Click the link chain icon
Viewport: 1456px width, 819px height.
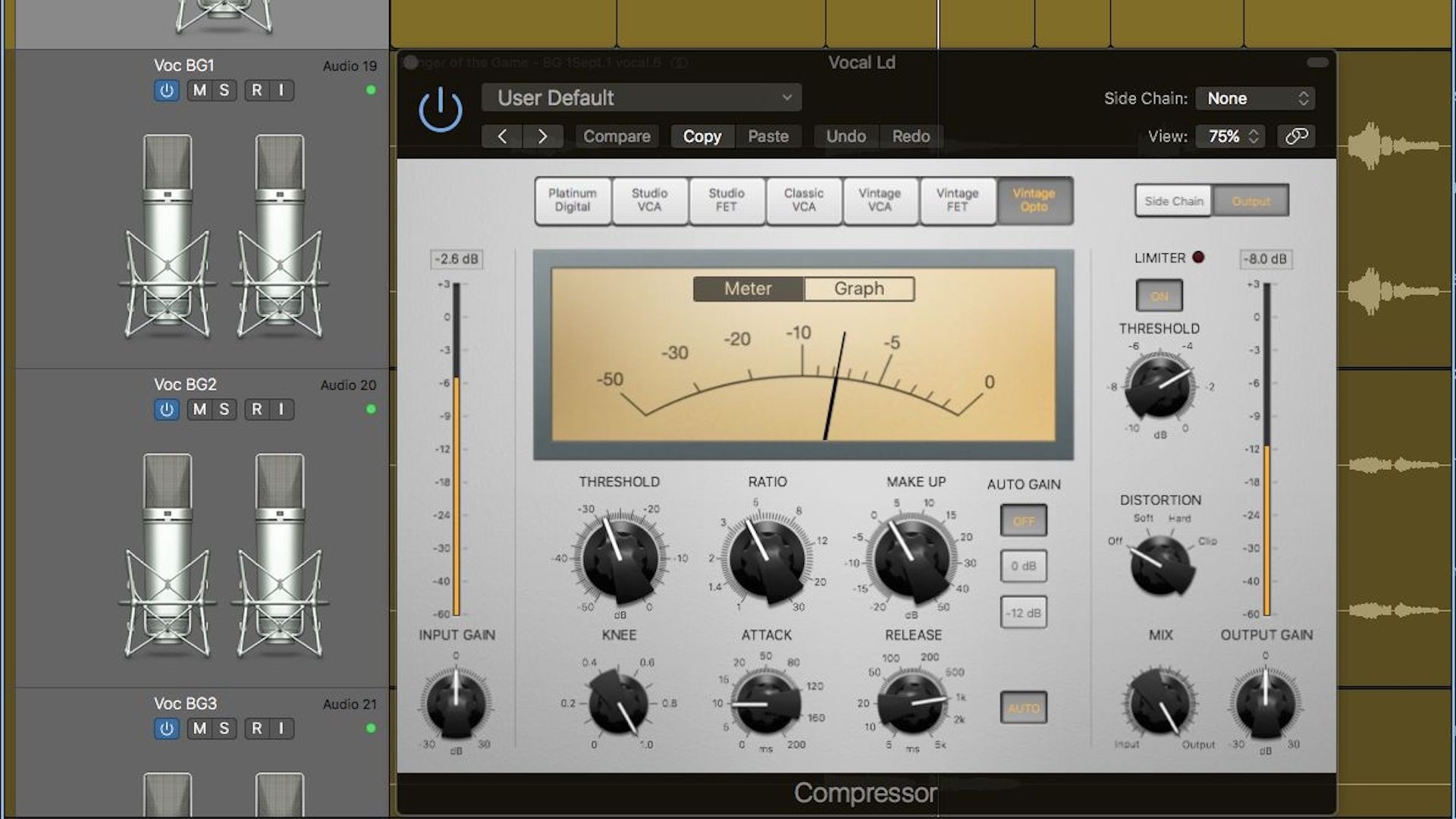coord(1296,136)
